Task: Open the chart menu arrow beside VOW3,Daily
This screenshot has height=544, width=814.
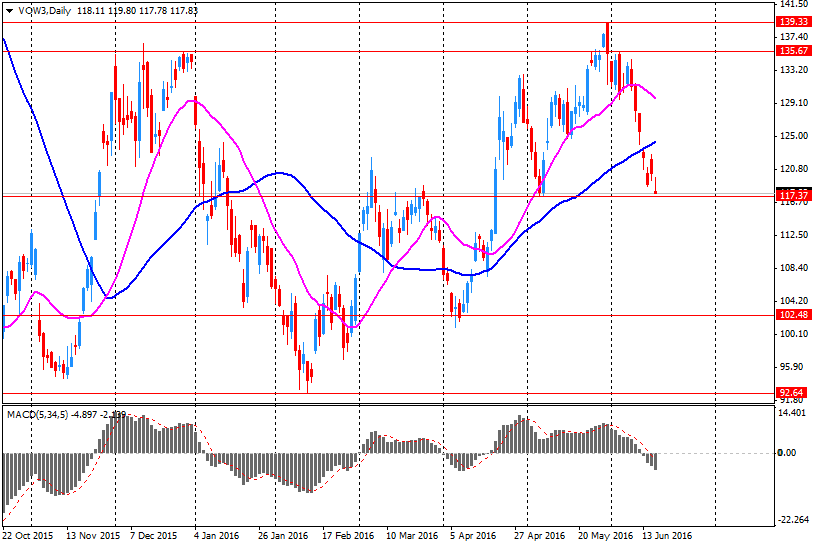Action: pyautogui.click(x=9, y=11)
